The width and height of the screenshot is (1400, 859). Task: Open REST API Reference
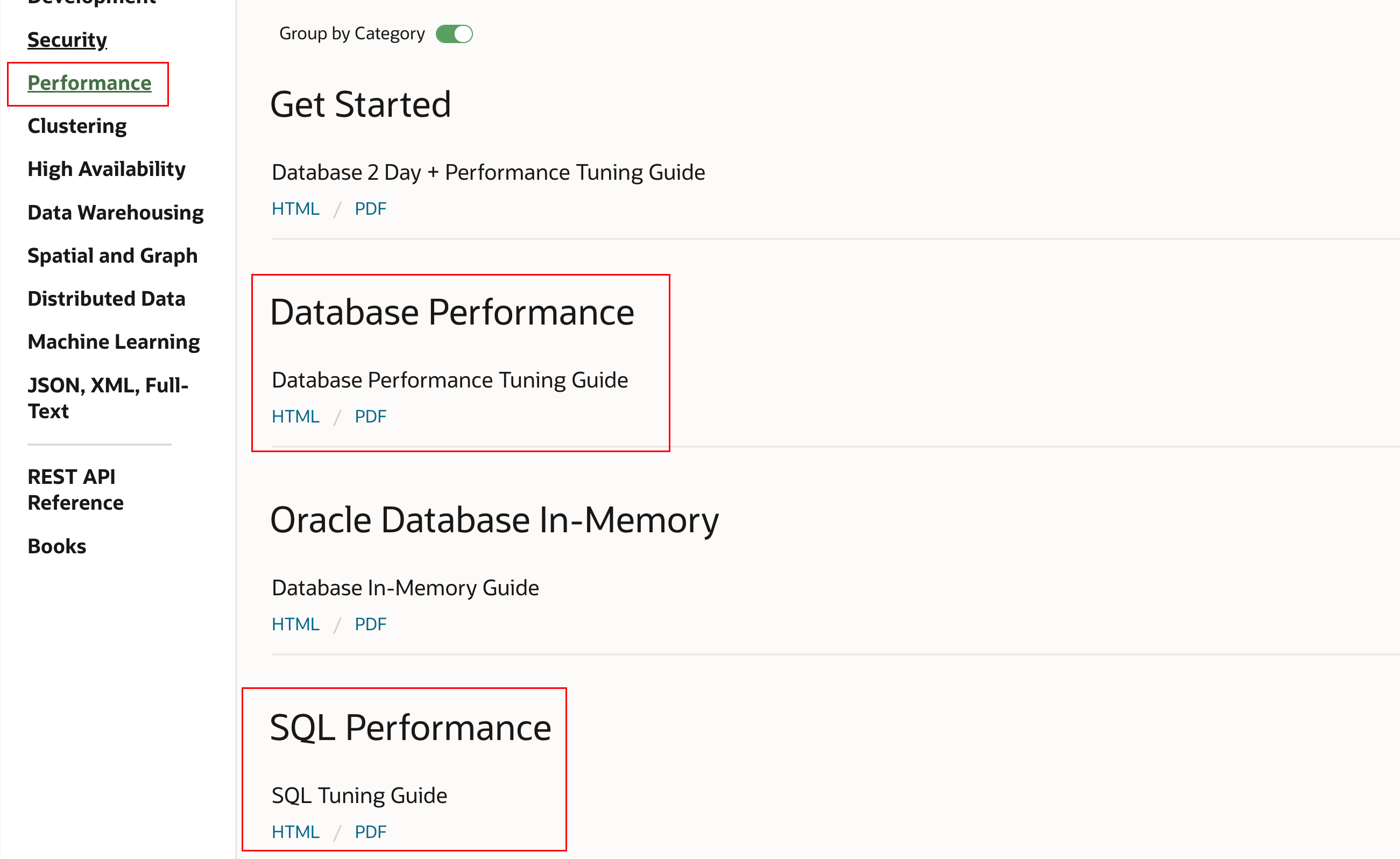75,489
